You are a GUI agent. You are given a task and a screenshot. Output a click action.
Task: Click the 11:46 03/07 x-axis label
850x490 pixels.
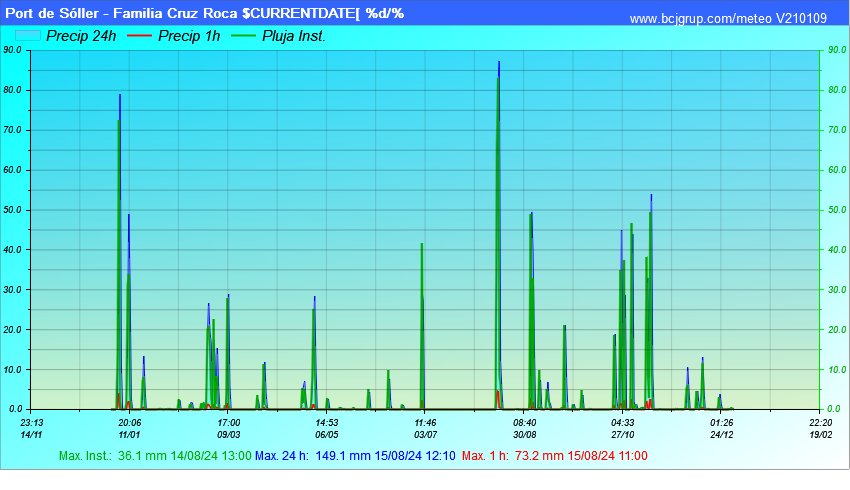click(425, 429)
